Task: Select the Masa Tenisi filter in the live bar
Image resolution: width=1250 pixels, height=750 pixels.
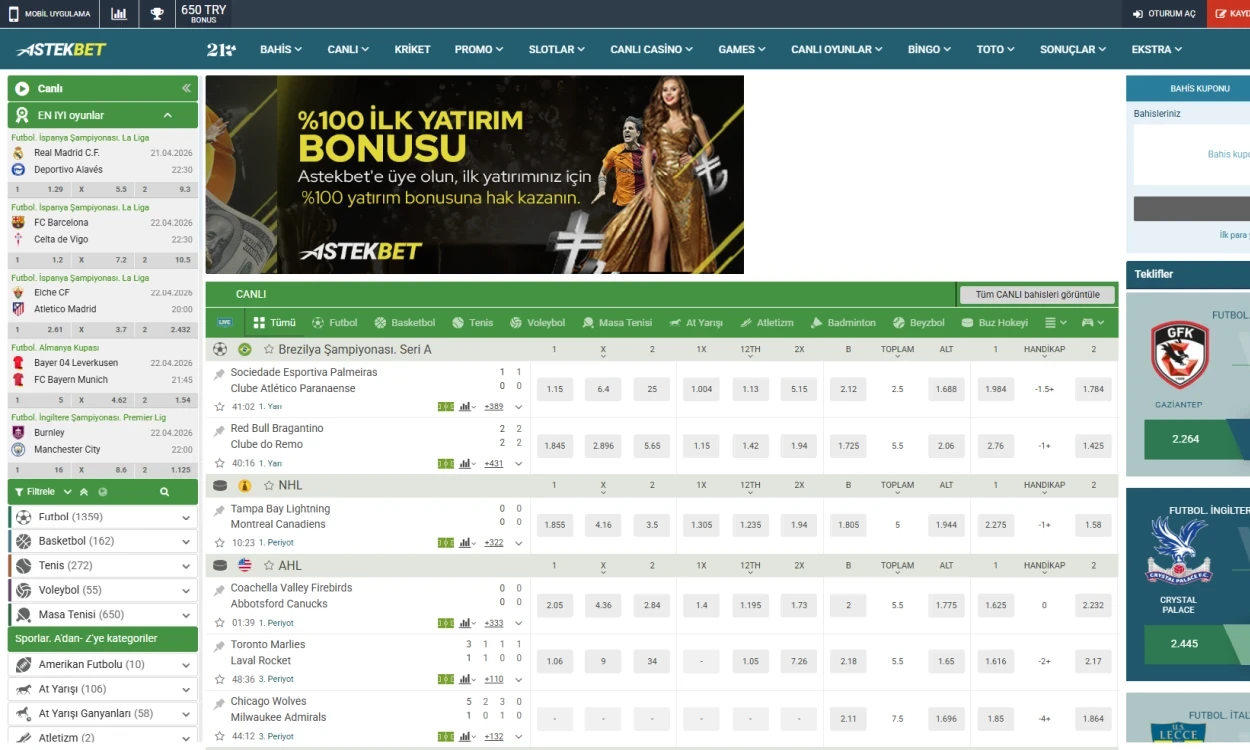Action: (x=616, y=323)
